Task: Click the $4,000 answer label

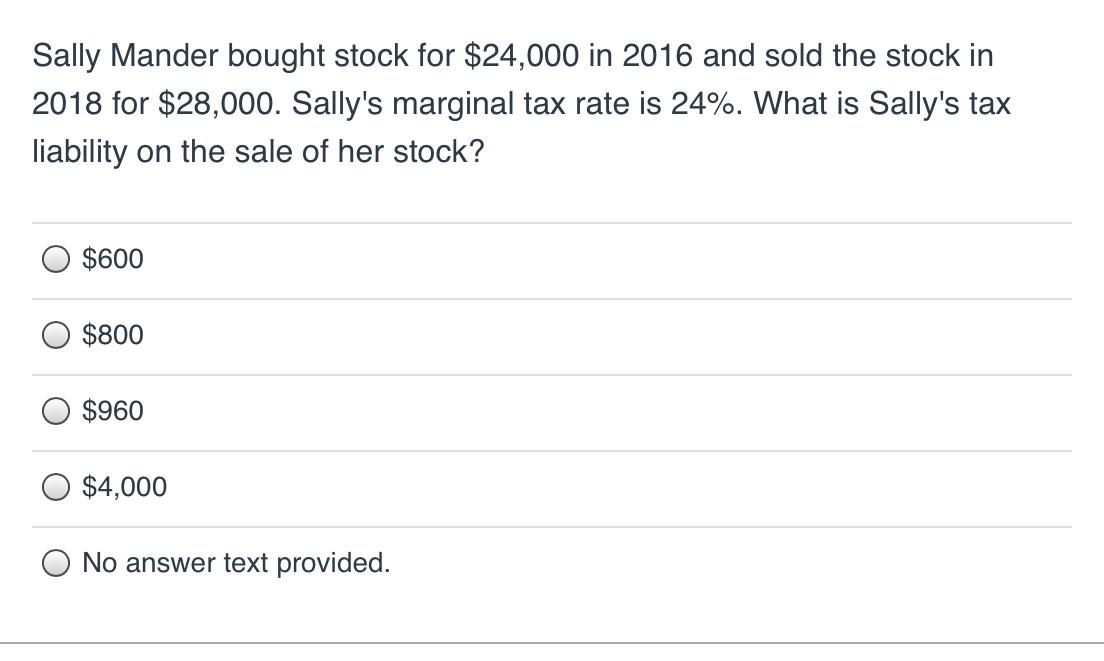Action: [x=124, y=487]
